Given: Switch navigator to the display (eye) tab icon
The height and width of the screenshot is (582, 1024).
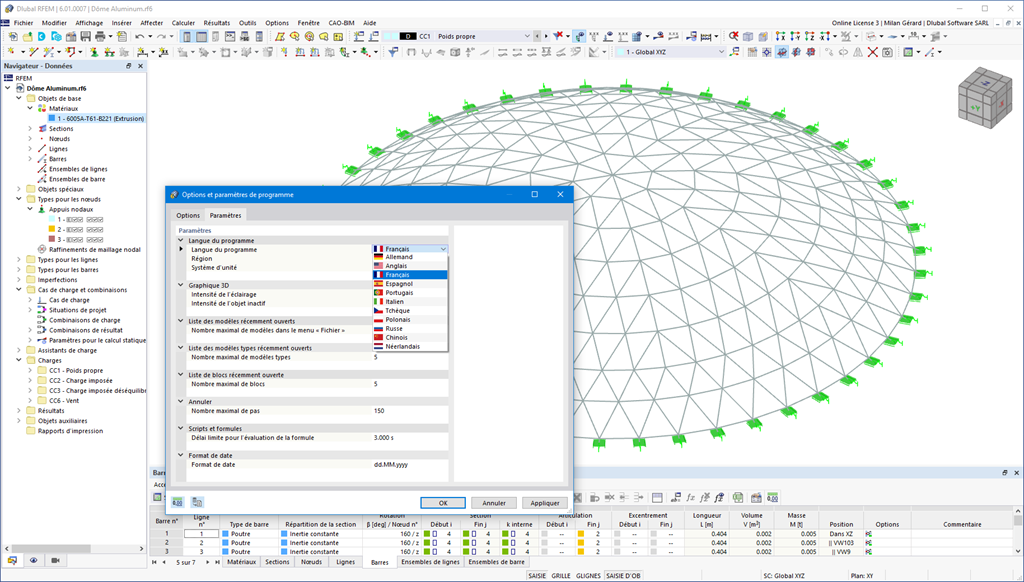Looking at the screenshot, I should coord(33,560).
